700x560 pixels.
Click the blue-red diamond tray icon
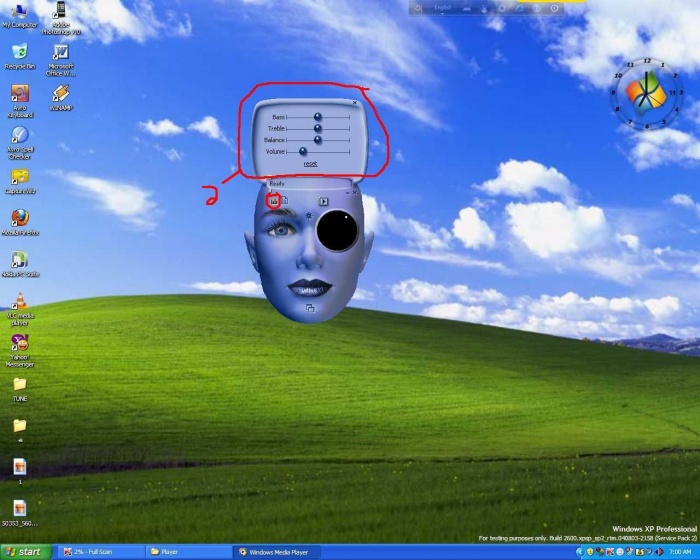click(x=658, y=552)
